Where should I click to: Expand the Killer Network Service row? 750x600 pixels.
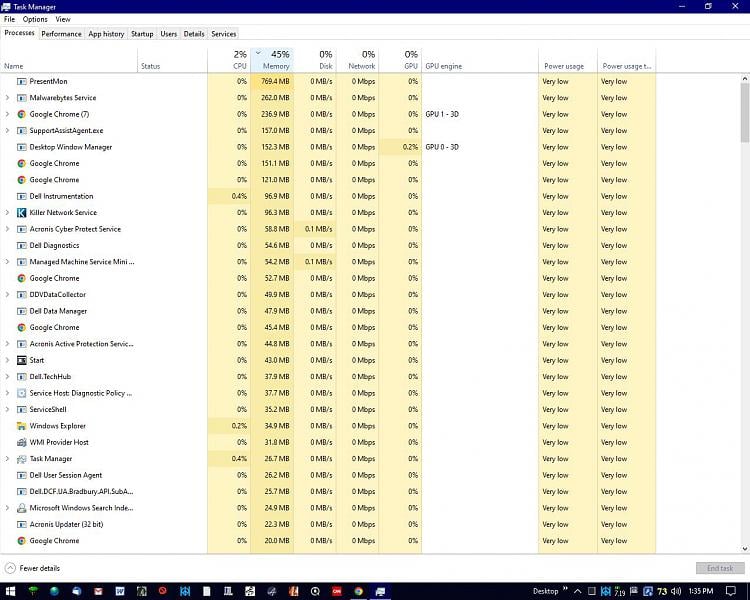coord(7,212)
